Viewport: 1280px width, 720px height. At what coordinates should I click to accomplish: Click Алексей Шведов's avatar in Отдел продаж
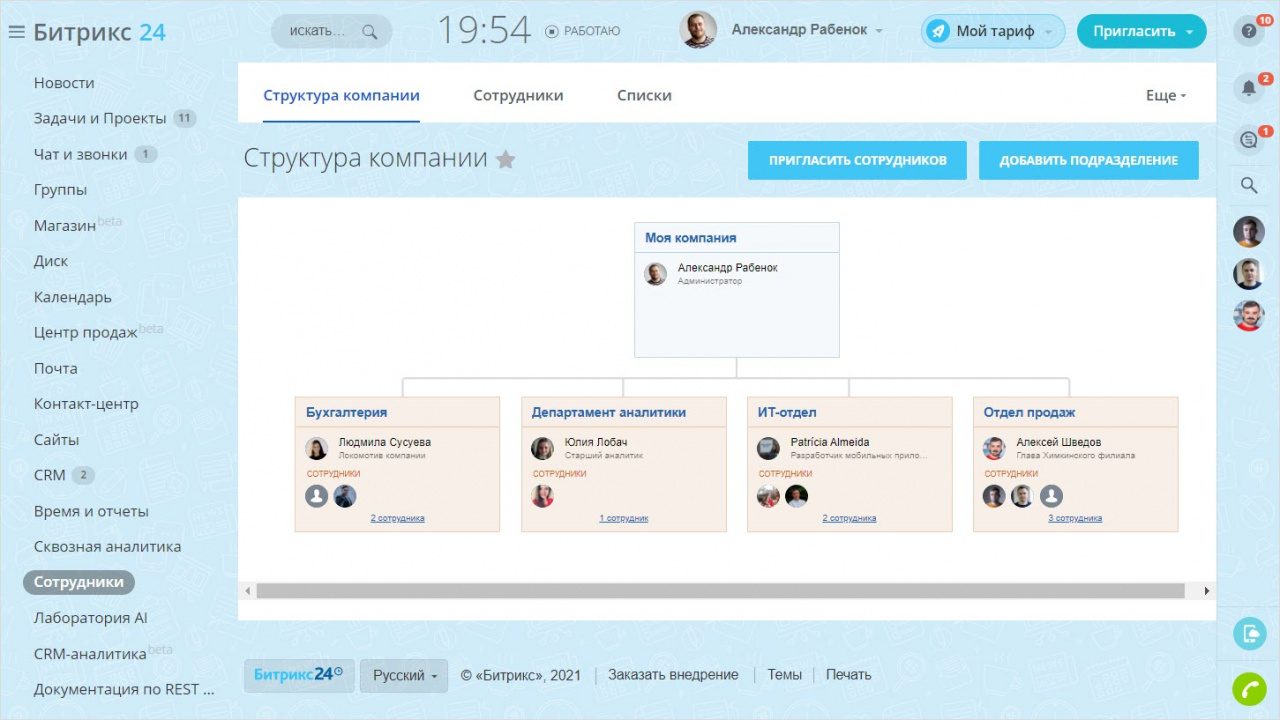tap(995, 448)
